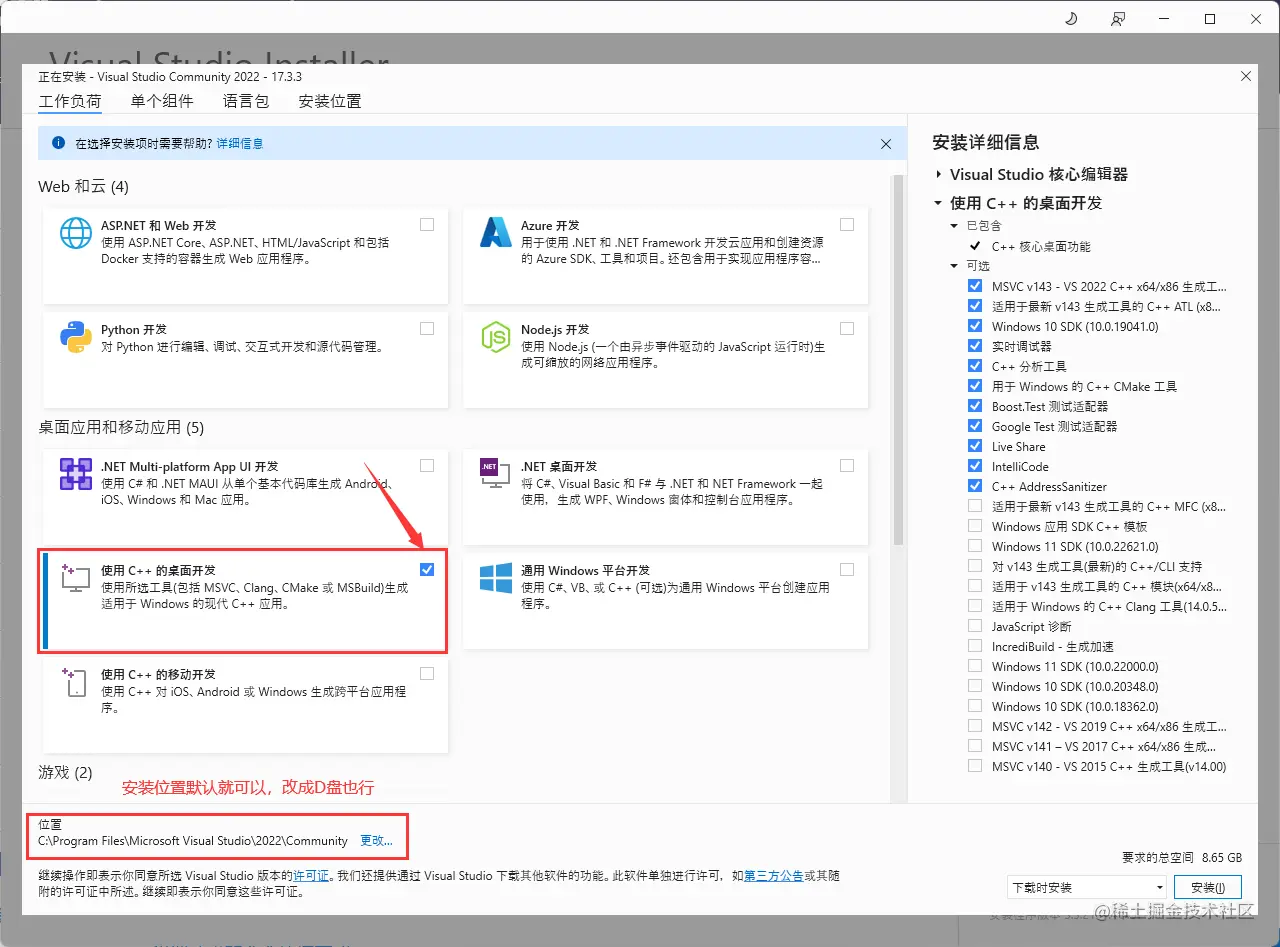Click the 要求的总空间 8.65 GB text

1182,858
